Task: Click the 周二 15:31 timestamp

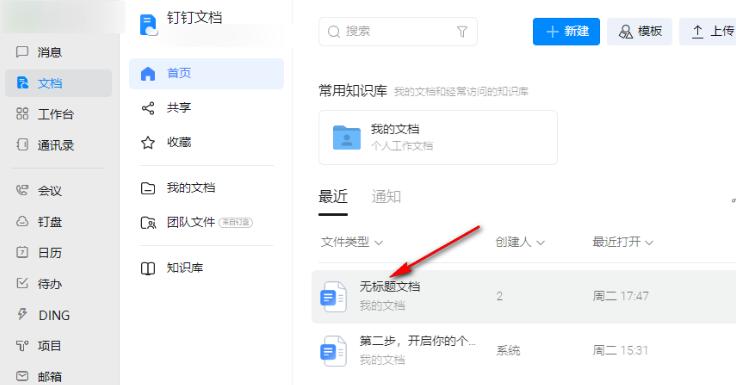Action: pyautogui.click(x=621, y=351)
